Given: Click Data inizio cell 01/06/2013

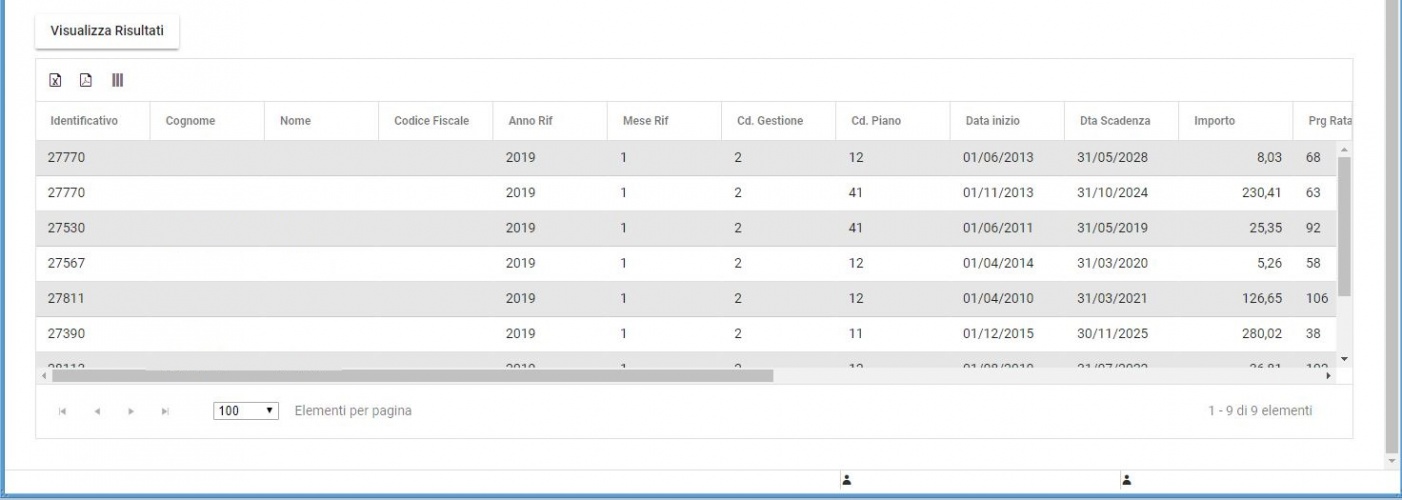Looking at the screenshot, I should pos(998,158).
